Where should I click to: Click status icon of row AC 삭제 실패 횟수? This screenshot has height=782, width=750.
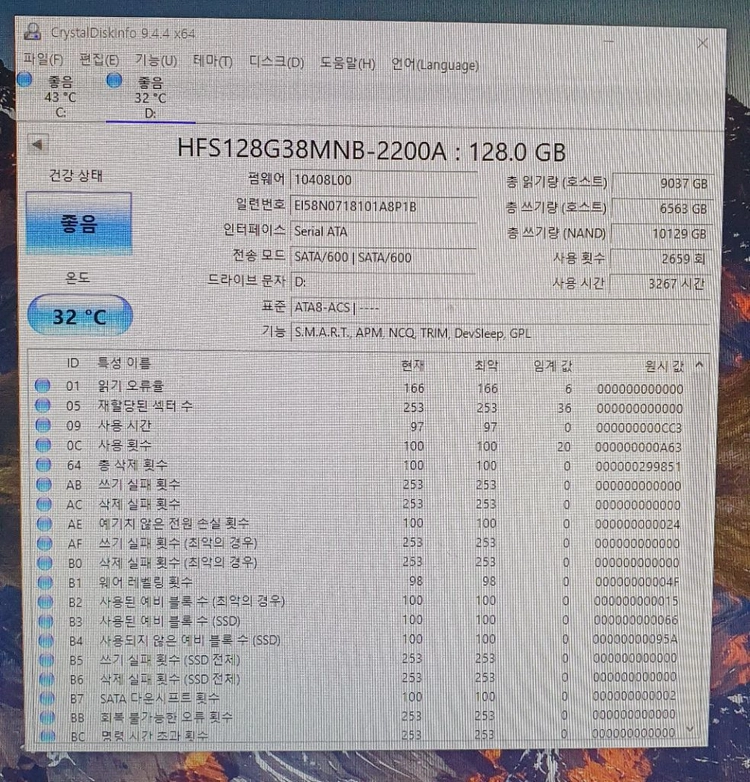(44, 504)
